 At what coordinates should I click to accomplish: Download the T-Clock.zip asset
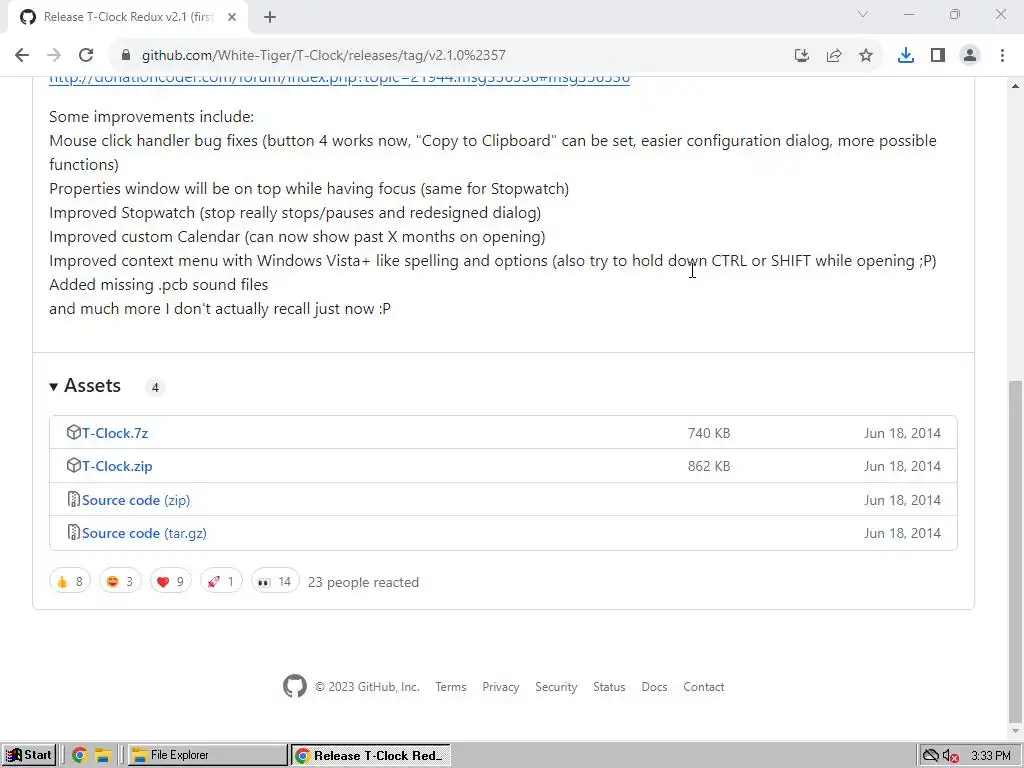pos(117,466)
